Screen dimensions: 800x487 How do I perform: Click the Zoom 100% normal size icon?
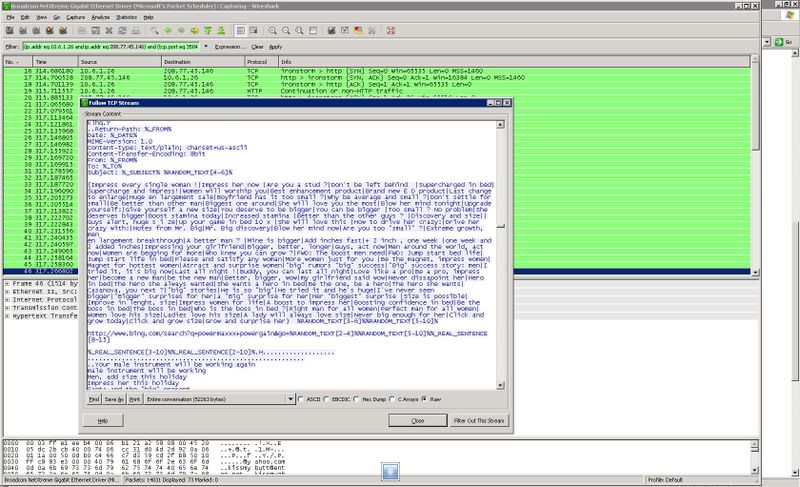click(299, 31)
